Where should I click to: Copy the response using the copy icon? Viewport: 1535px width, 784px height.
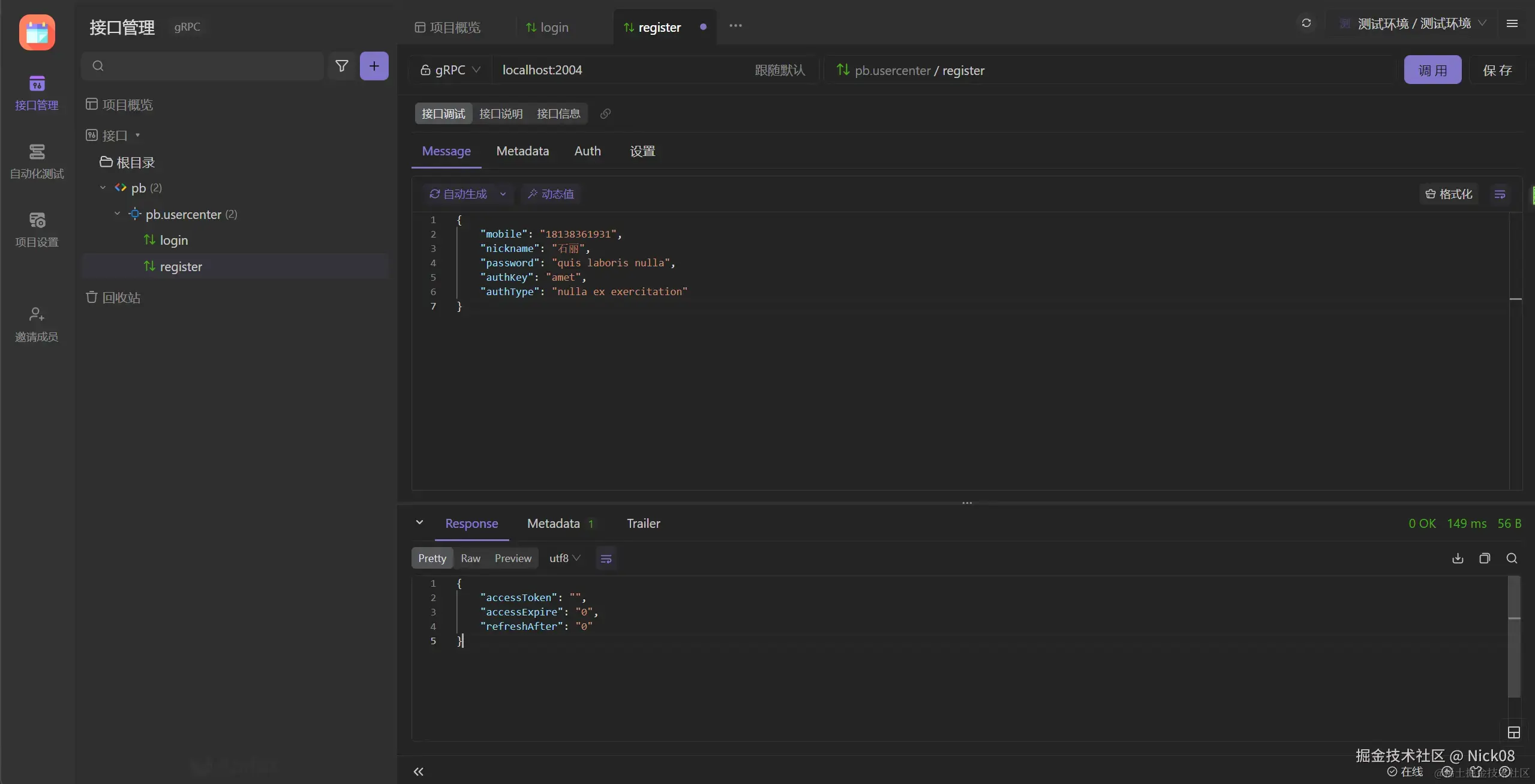(1485, 558)
